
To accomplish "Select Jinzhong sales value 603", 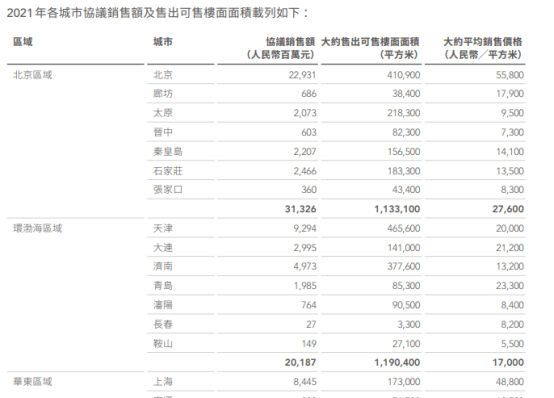I will [309, 133].
